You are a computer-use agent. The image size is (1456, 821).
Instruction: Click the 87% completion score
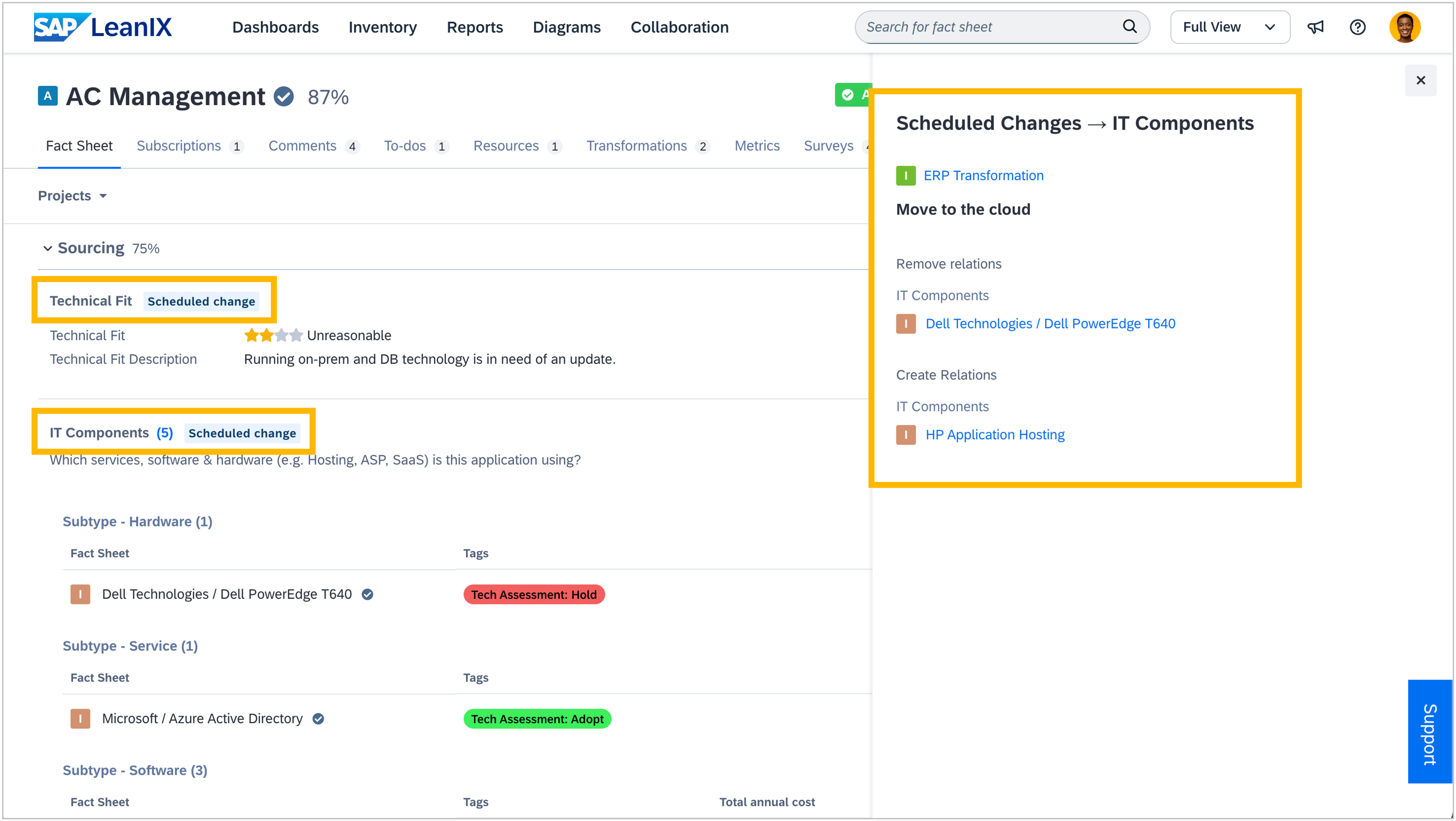click(x=328, y=97)
